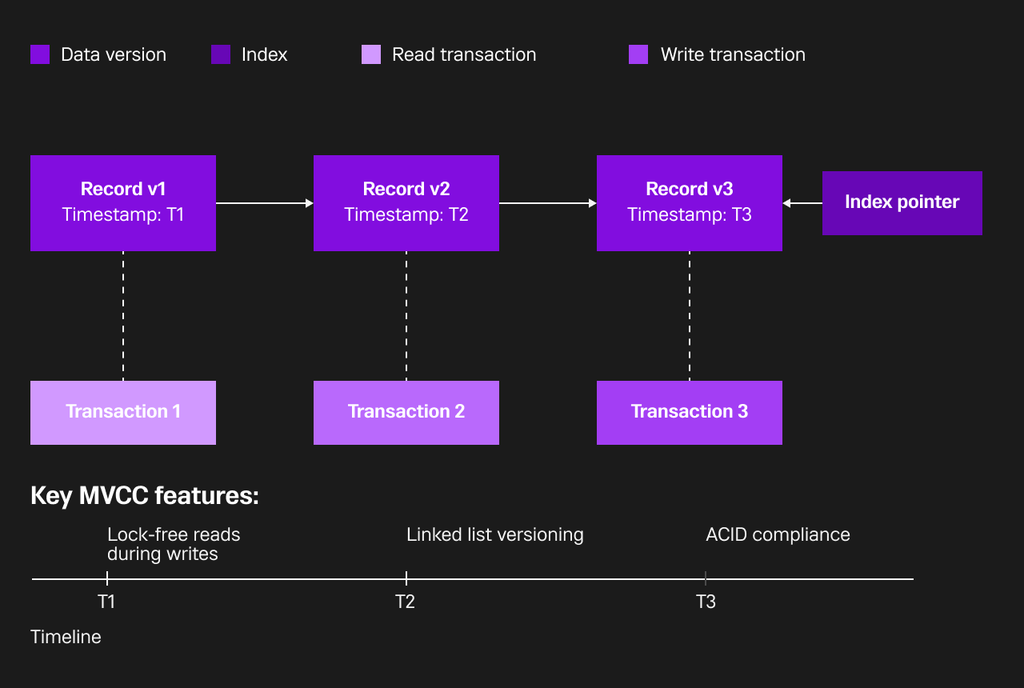Click the Transaction 1 block
The height and width of the screenshot is (688, 1024).
123,413
